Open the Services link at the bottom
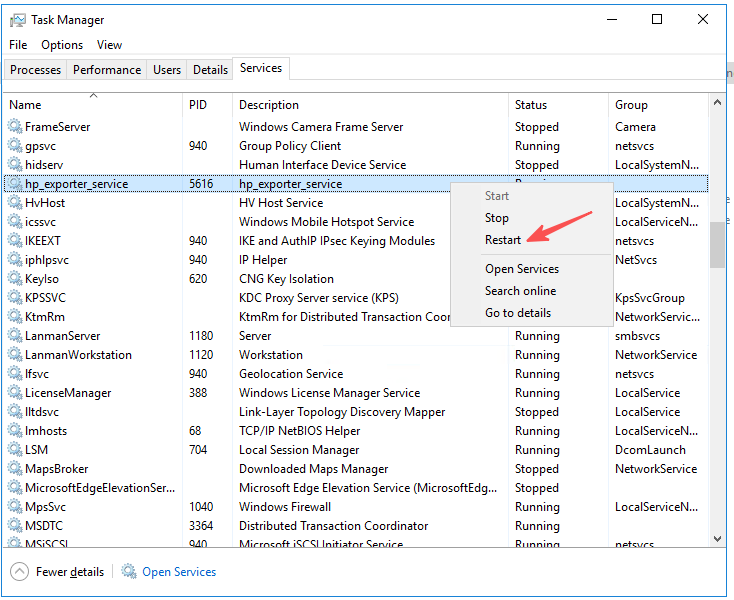 (x=179, y=572)
